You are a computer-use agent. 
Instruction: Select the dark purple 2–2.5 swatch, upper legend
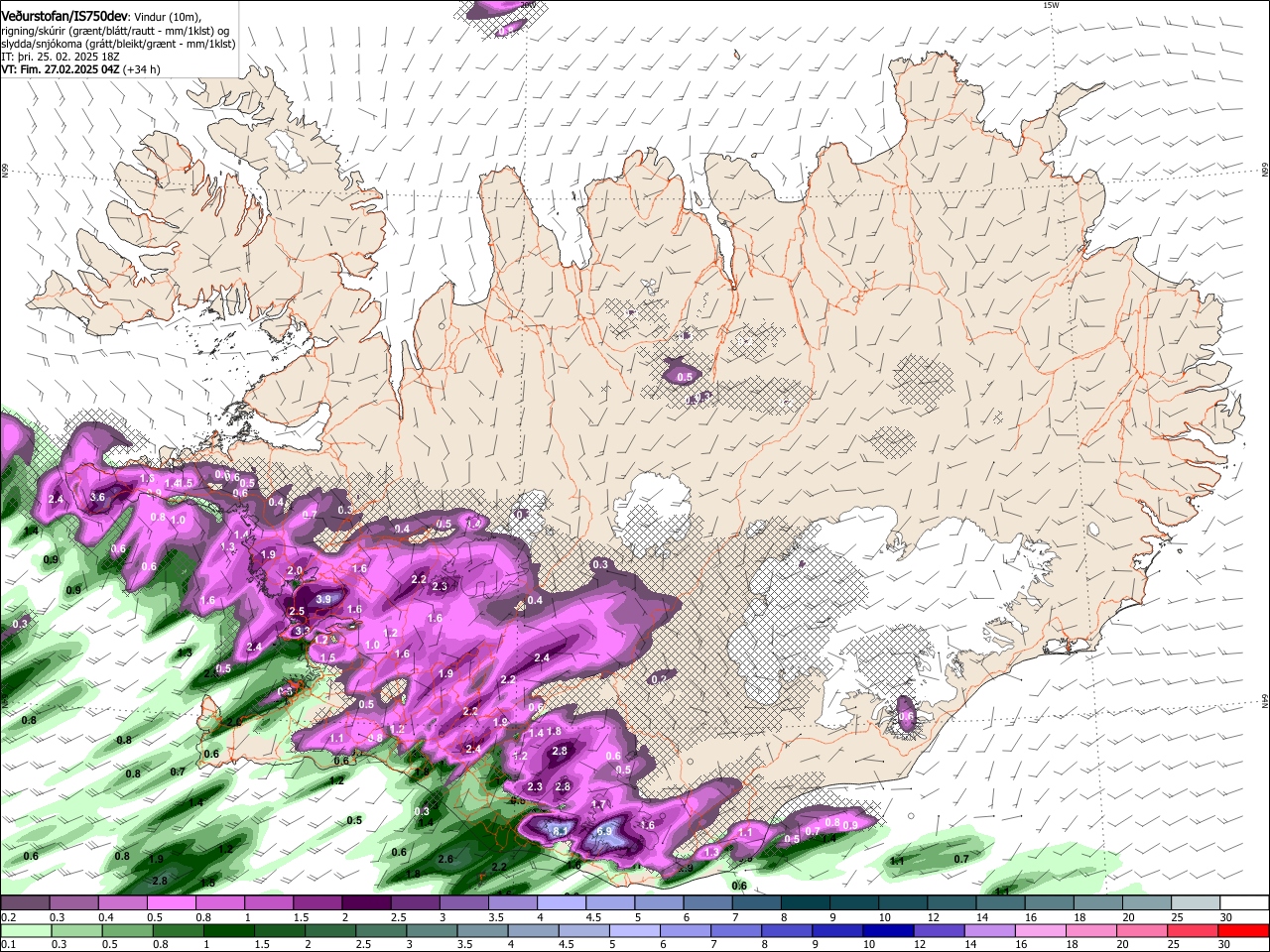pos(366,902)
